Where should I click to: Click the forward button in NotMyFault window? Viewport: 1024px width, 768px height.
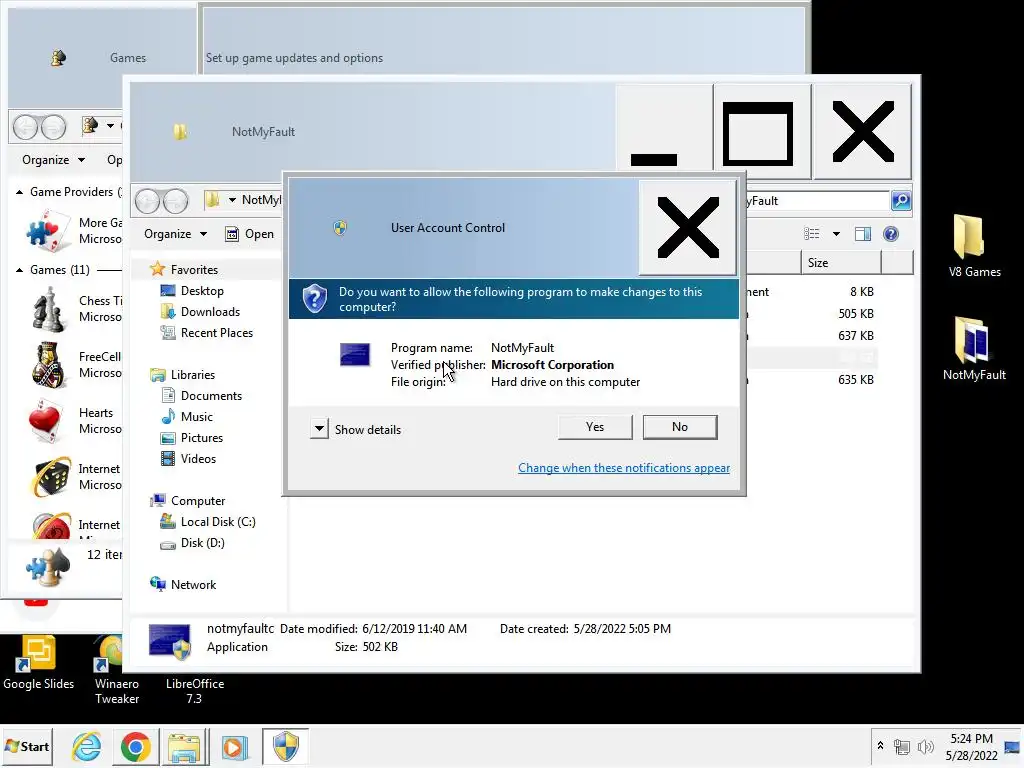click(x=175, y=200)
